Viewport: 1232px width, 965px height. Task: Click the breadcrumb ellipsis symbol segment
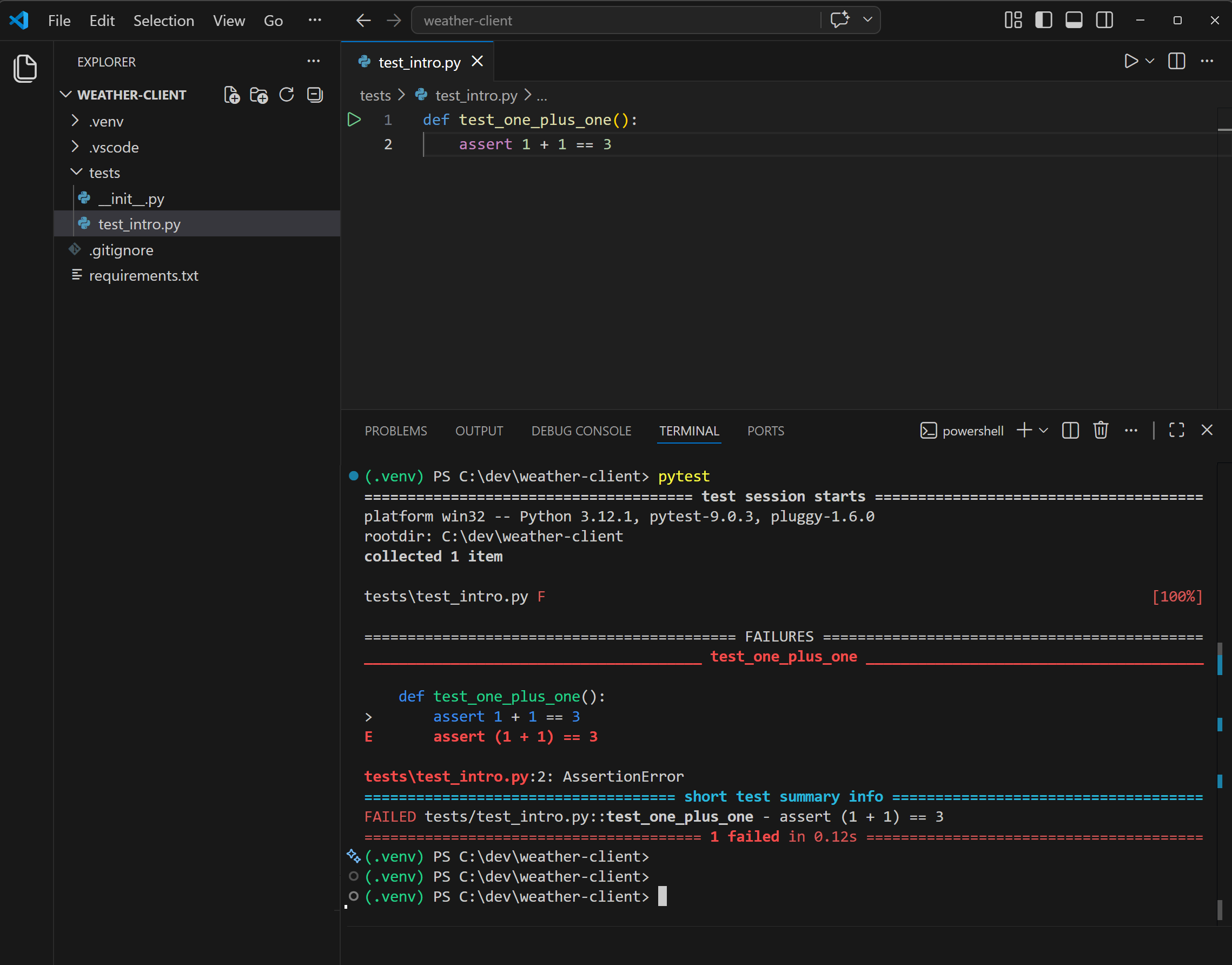point(542,96)
